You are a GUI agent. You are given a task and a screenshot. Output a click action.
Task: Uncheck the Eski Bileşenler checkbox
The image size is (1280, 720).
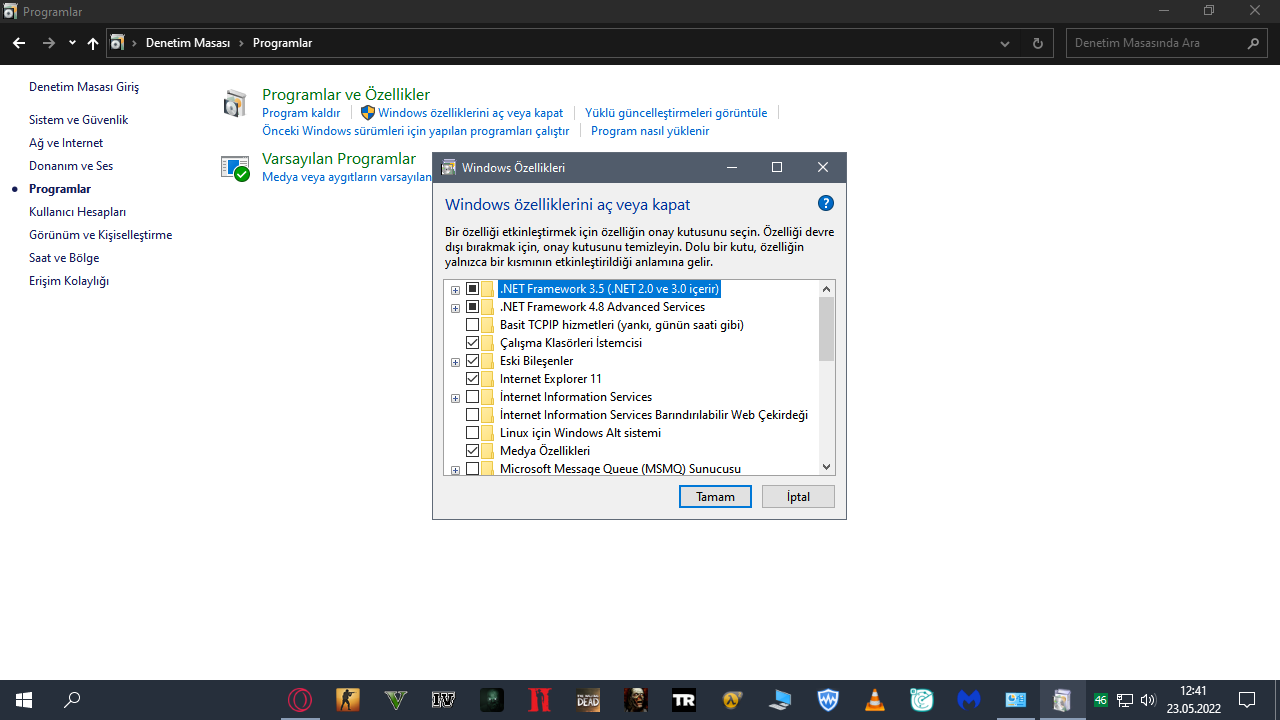pos(473,361)
